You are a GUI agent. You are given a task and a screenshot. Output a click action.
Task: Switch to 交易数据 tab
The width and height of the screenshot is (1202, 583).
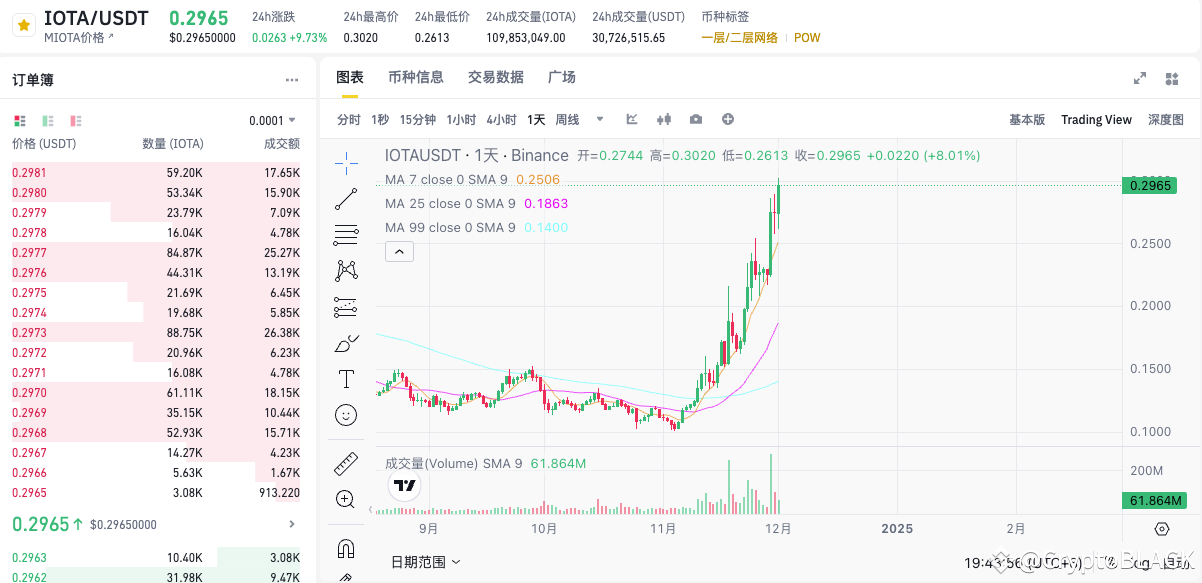point(496,77)
